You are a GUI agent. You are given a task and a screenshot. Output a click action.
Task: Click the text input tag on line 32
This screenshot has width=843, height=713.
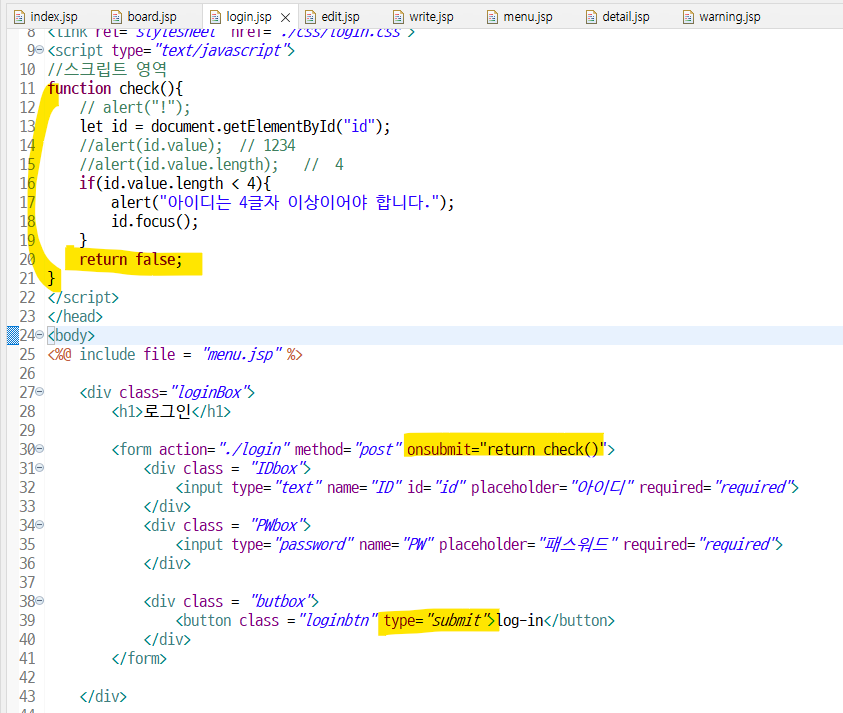(487, 487)
